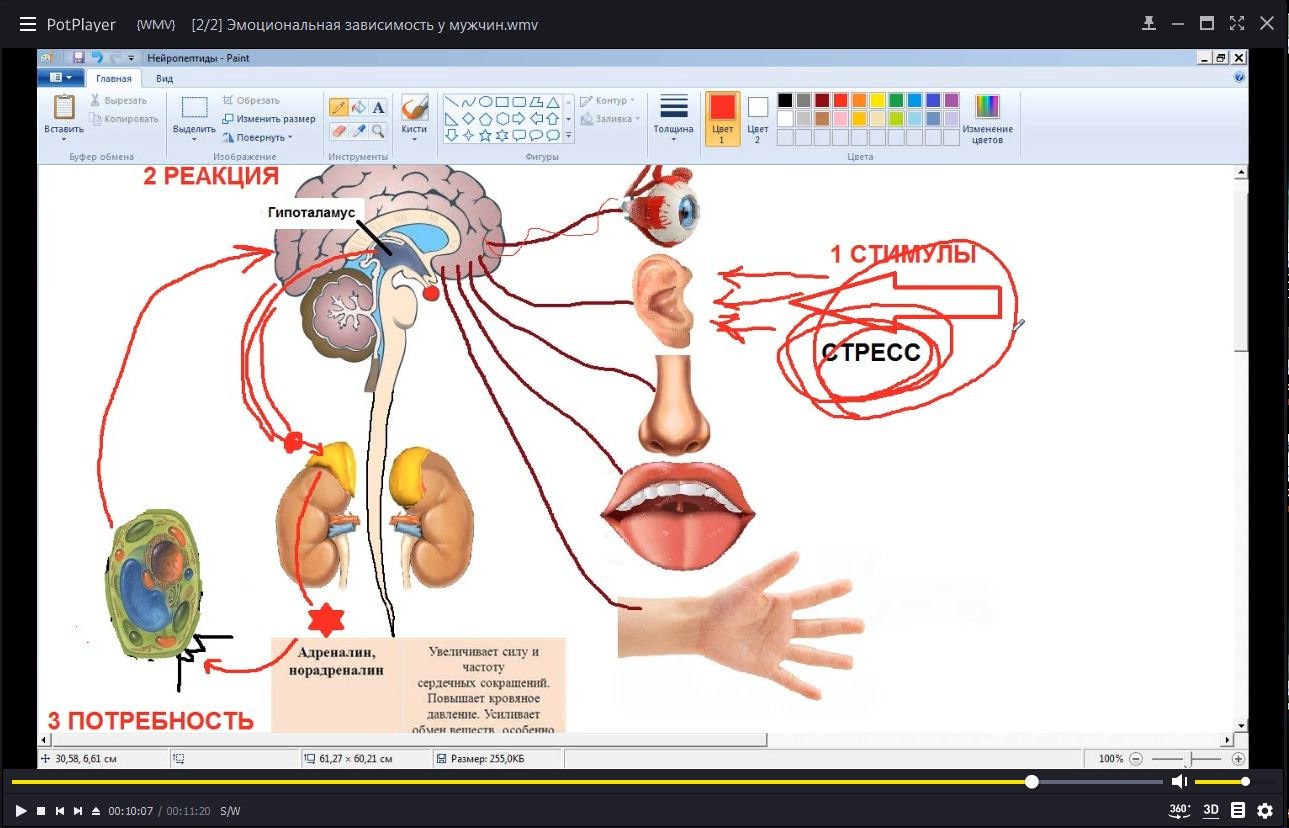Click the elapsed time 00:10:07
Image resolution: width=1289 pixels, height=828 pixels.
[131, 811]
